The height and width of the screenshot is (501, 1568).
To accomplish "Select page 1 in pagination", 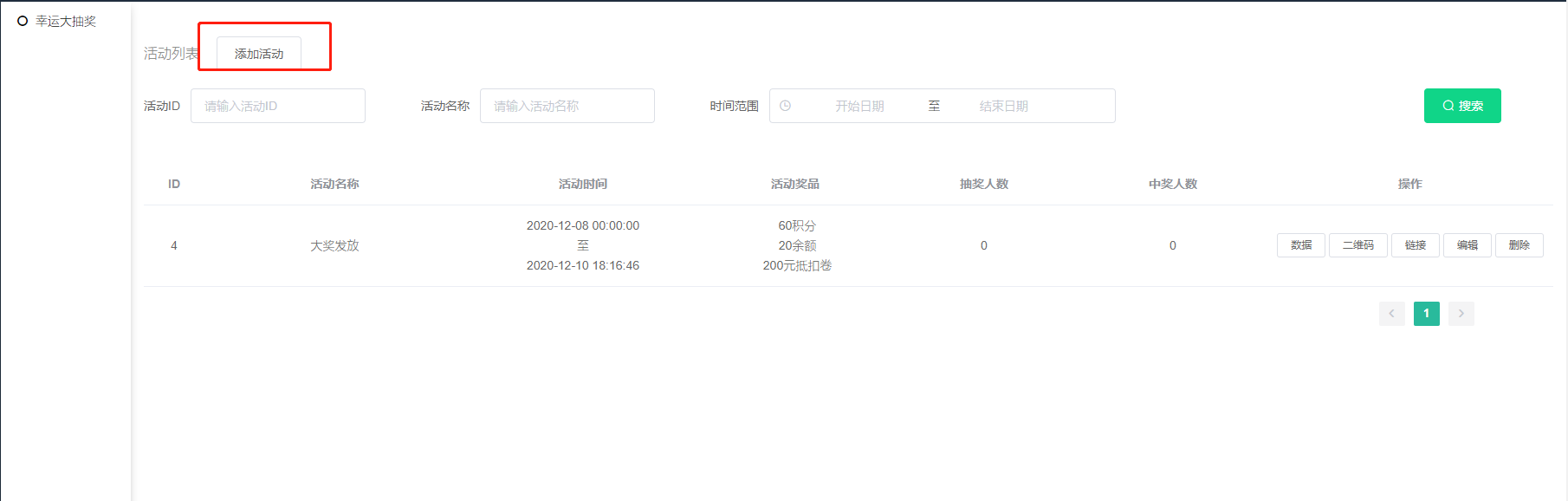I will click(x=1427, y=314).
